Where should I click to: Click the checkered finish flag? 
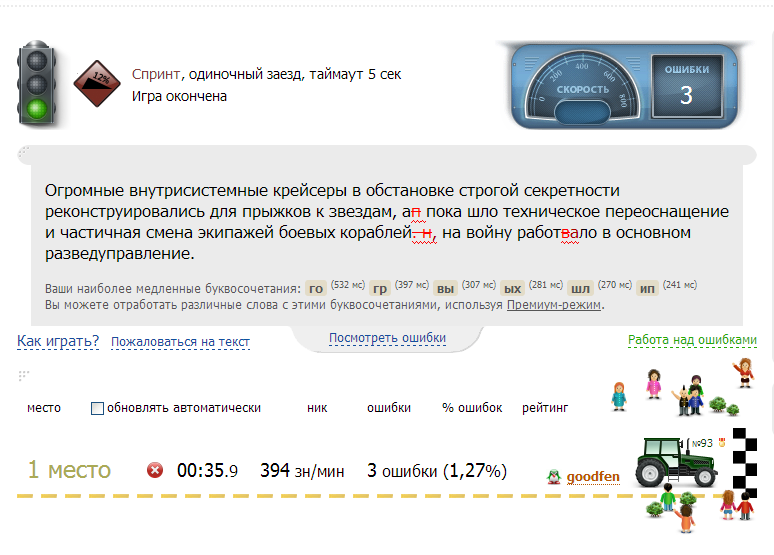(x=744, y=463)
